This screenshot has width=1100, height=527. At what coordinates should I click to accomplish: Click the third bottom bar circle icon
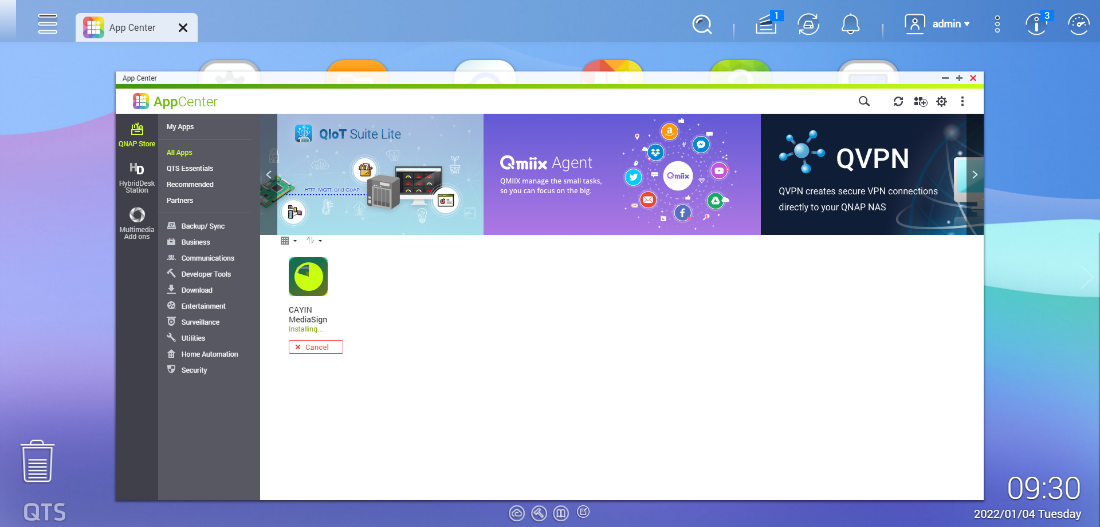coord(561,514)
